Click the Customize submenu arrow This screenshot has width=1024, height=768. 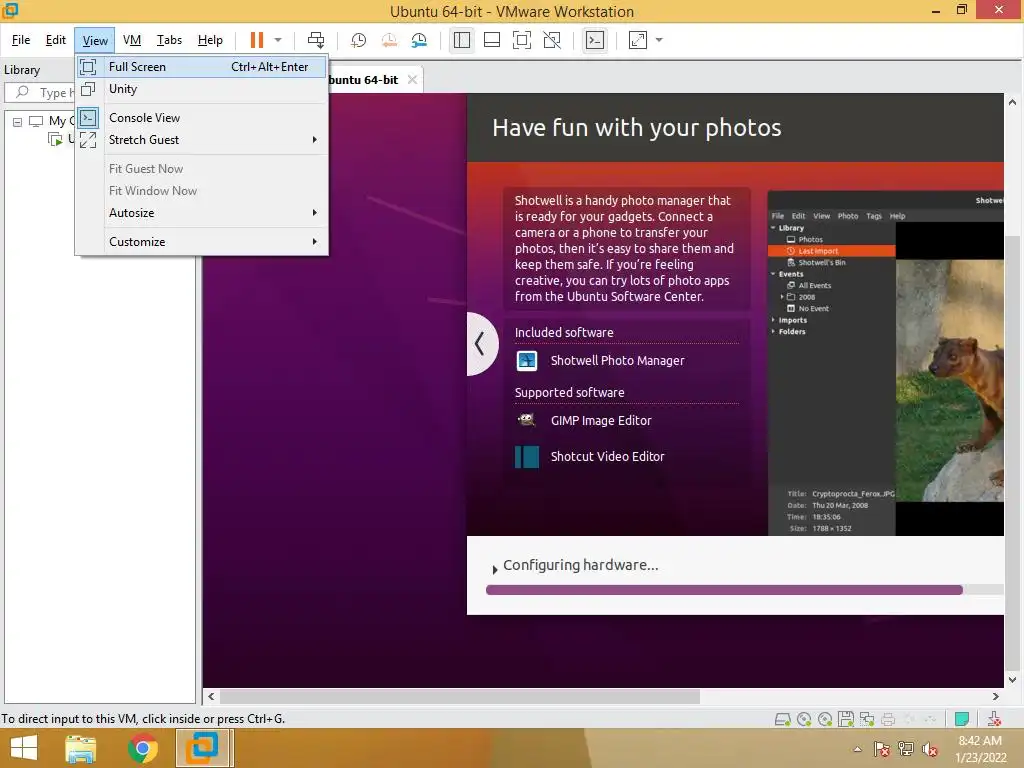315,242
